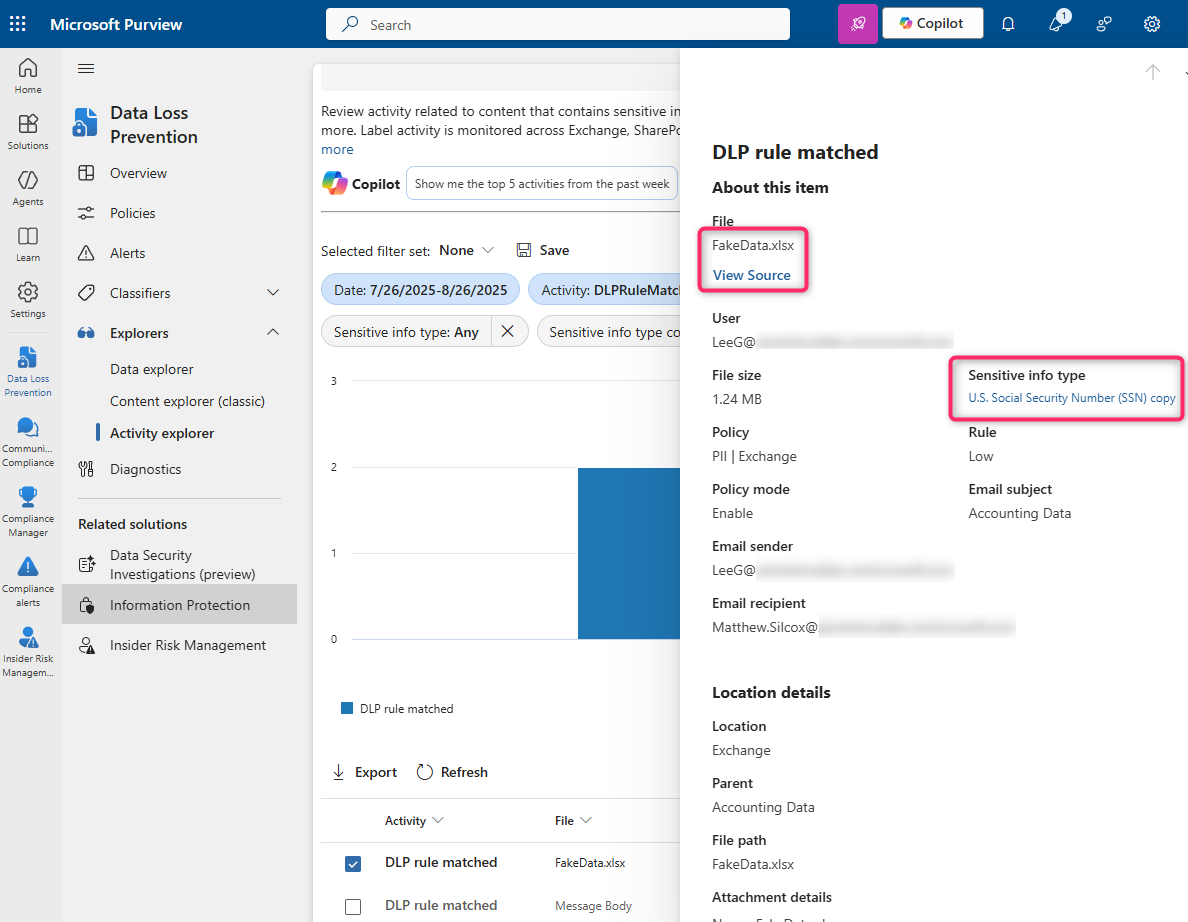
Task: Click View Source link
Action: coord(751,275)
